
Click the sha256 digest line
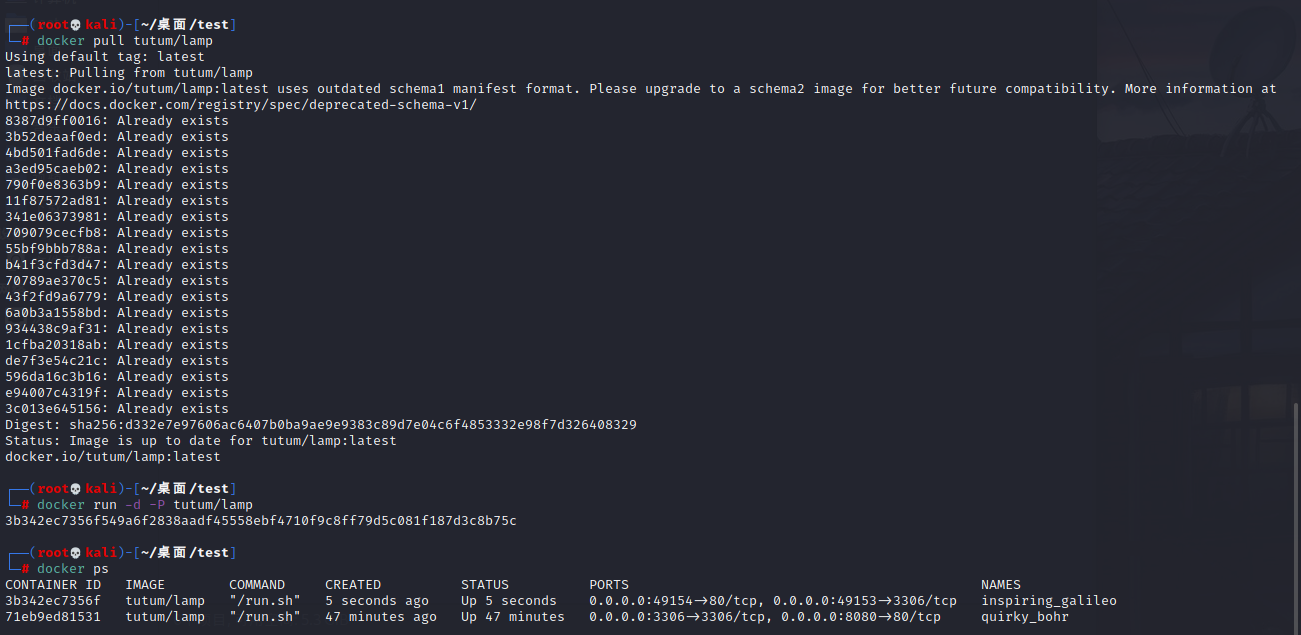[x=321, y=425]
